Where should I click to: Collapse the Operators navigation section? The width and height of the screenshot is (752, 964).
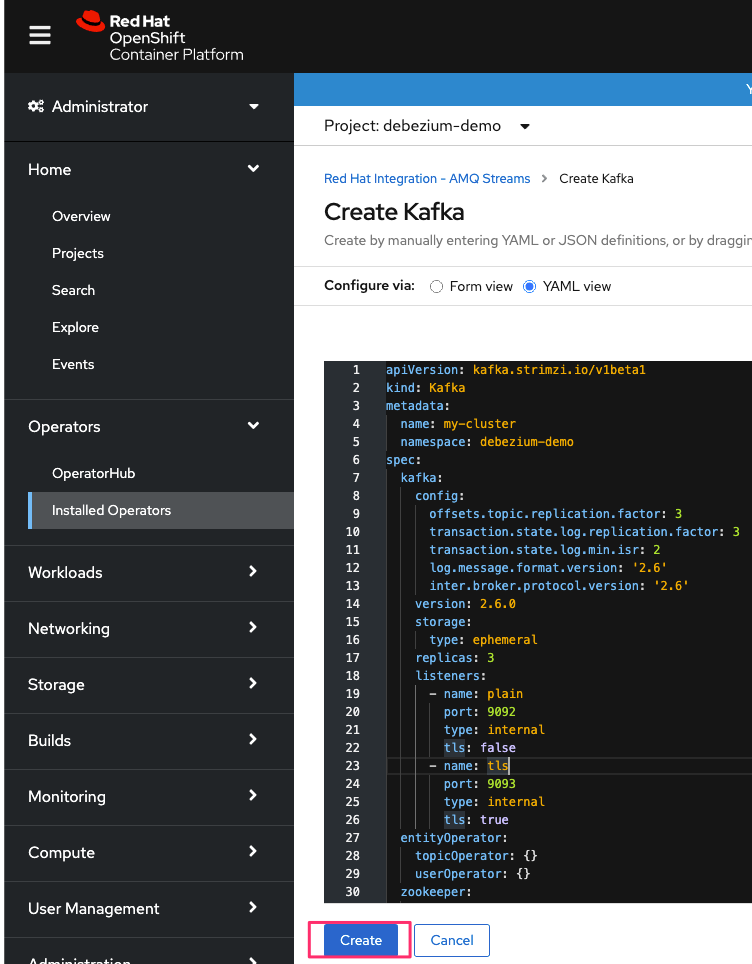click(x=144, y=426)
